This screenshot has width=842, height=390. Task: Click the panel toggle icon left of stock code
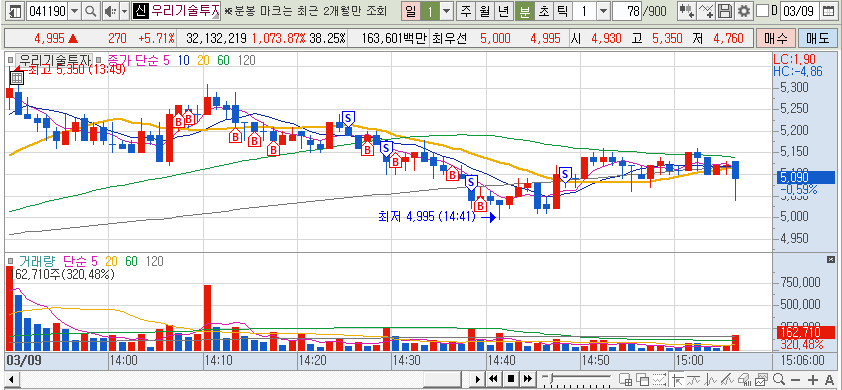(x=16, y=10)
